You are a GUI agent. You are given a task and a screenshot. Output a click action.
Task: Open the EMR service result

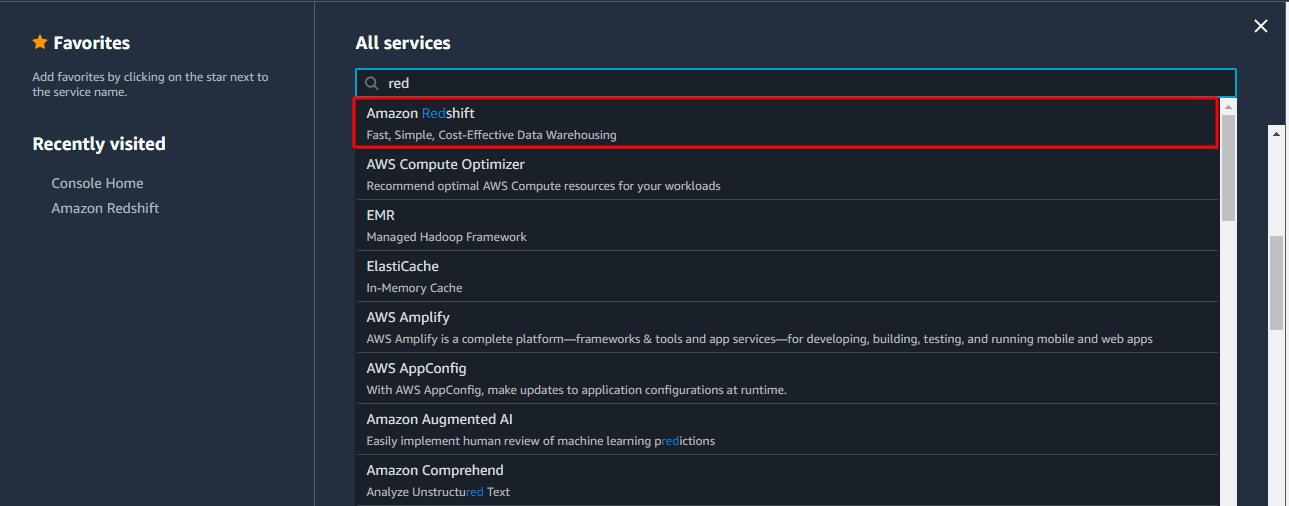[x=787, y=225]
